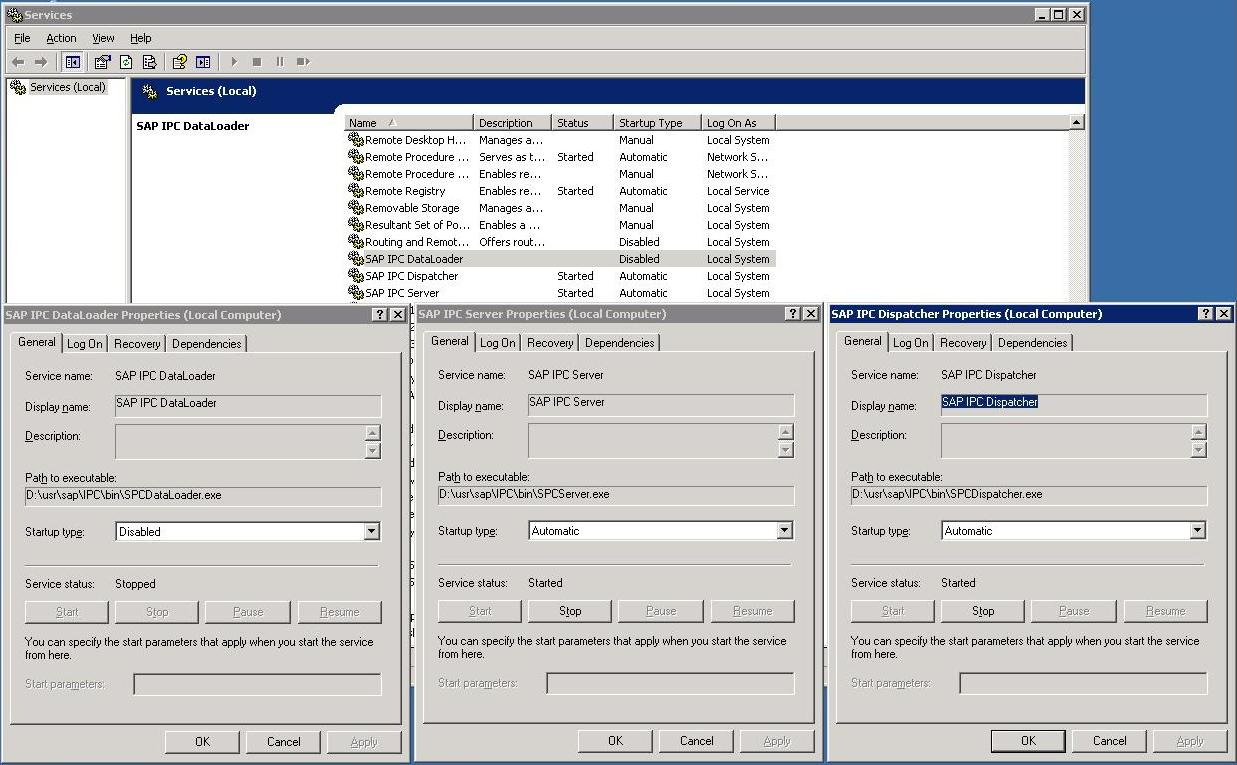Viewport: 1237px width, 765px height.
Task: Stop the service in SAP IPC Server Properties
Action: [570, 611]
